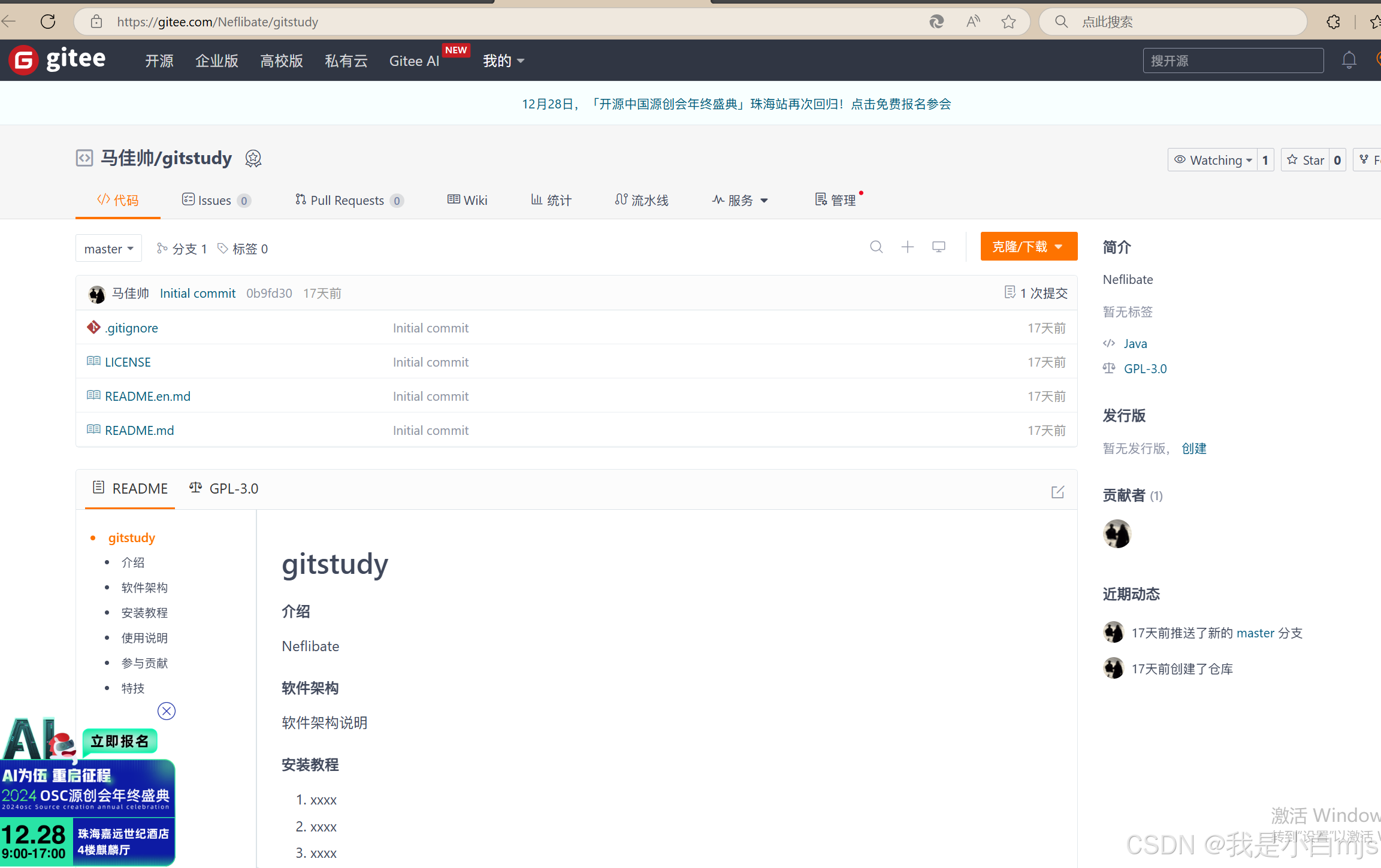Expand the 克隆/下载 dropdown
Screen dimensions: 1381x868
[x=1028, y=247]
